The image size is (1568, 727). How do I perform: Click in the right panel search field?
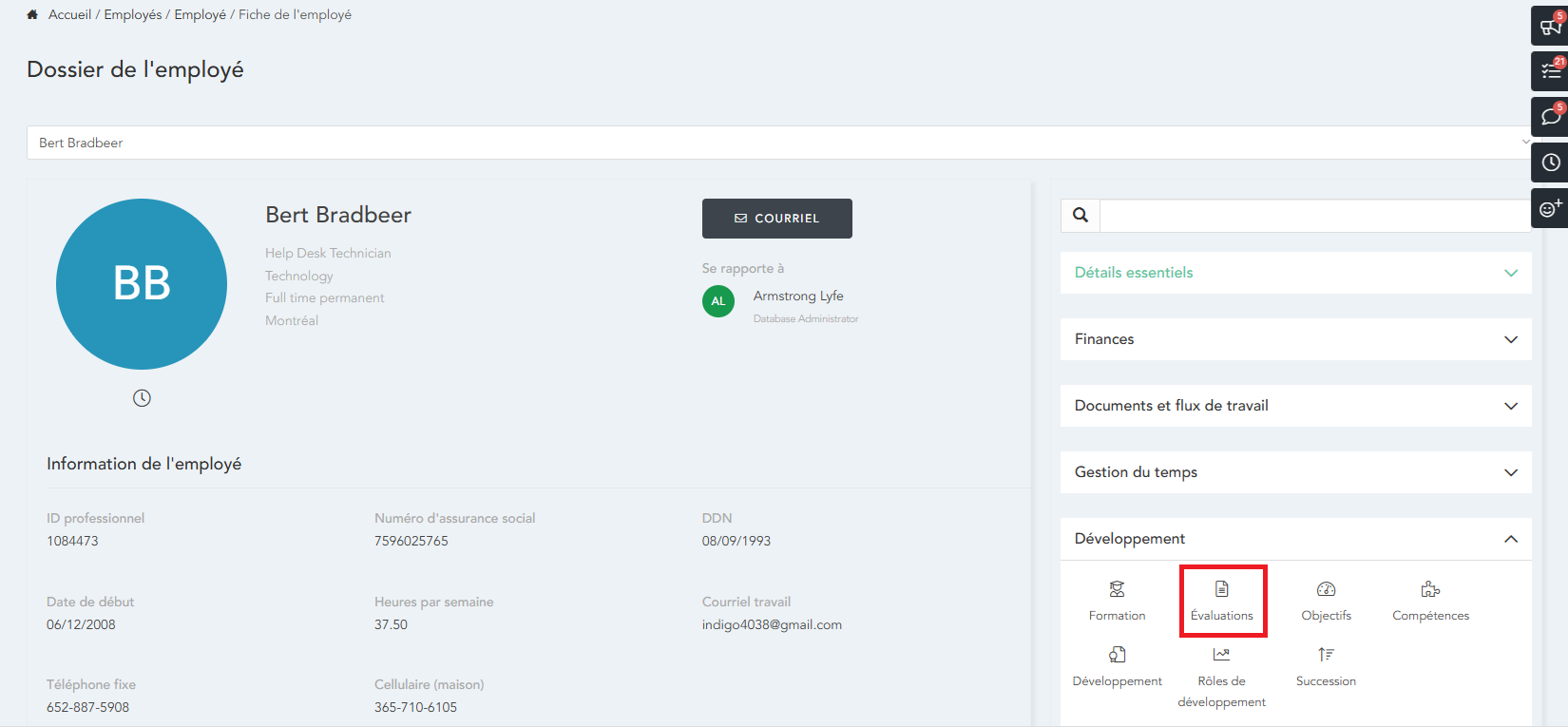[x=1313, y=216]
